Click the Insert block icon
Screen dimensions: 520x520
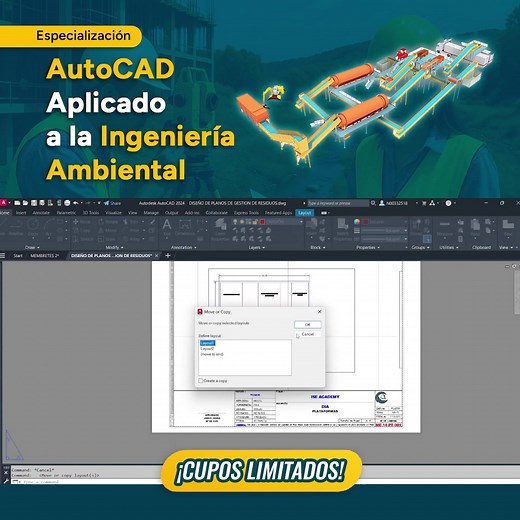coord(311,227)
